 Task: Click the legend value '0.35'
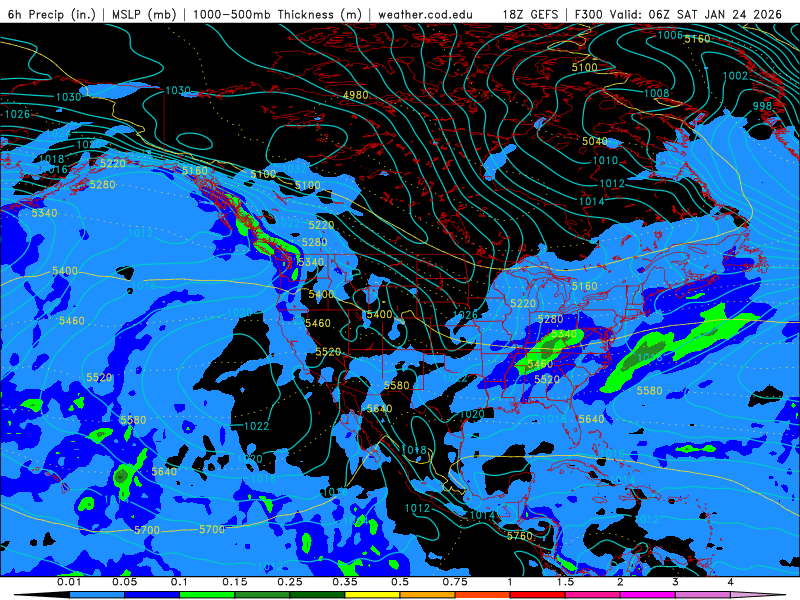345,582
